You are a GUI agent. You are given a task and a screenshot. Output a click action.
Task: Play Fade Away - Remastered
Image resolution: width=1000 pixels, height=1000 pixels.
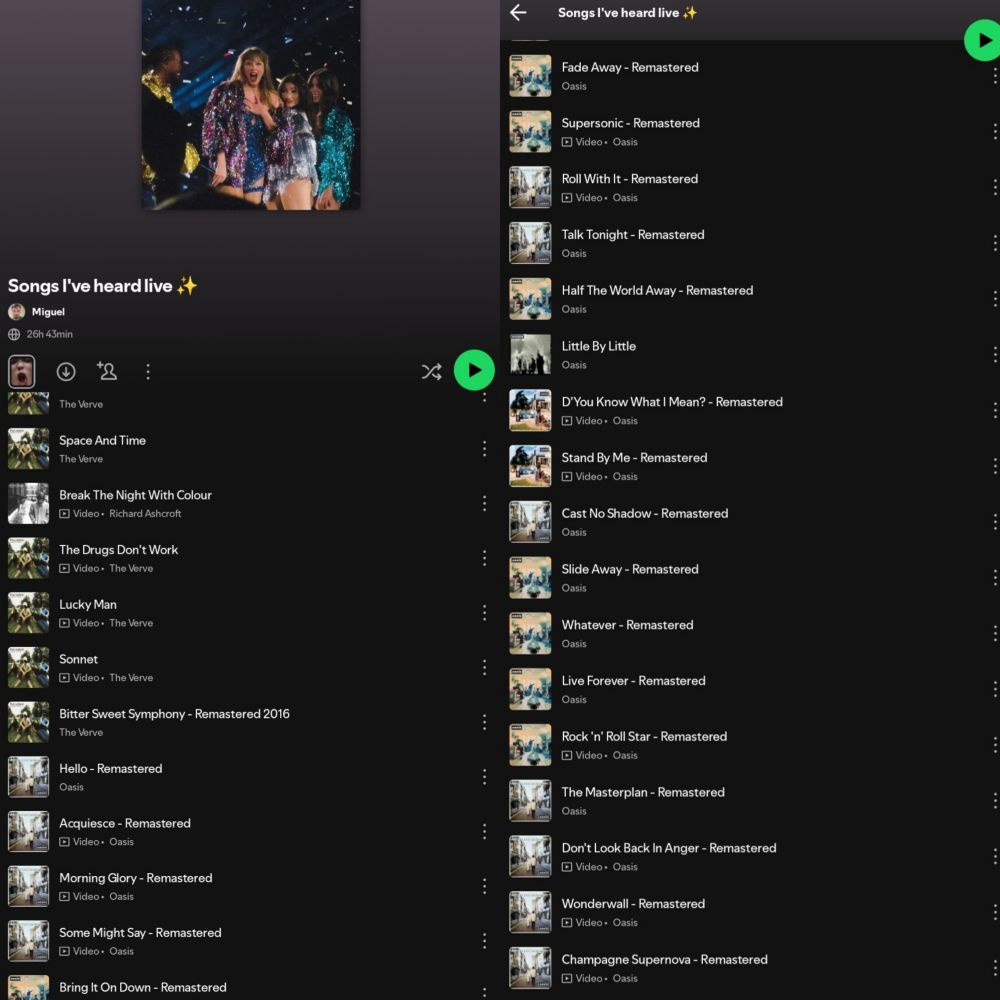[750, 76]
